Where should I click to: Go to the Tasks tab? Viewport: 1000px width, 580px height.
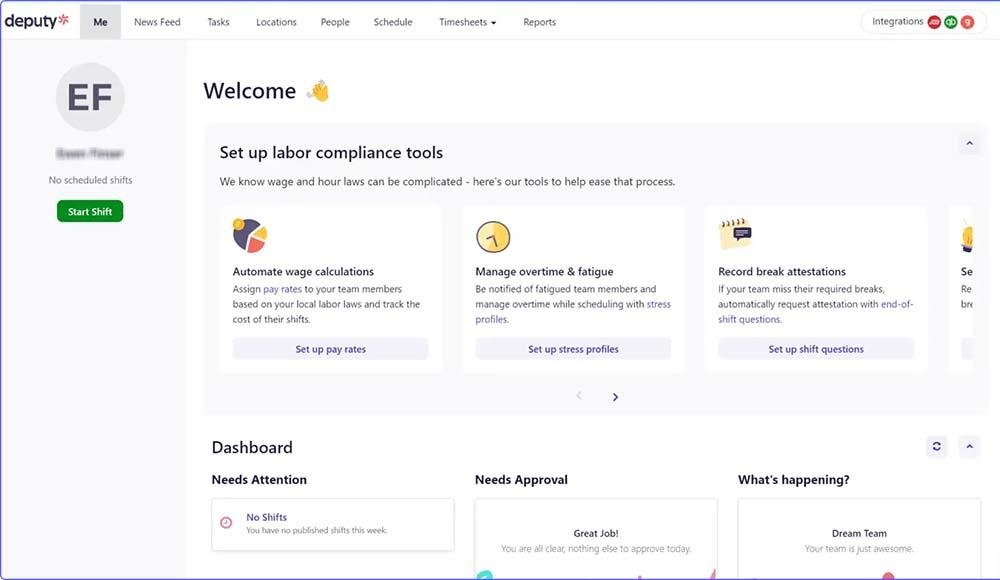click(x=218, y=22)
